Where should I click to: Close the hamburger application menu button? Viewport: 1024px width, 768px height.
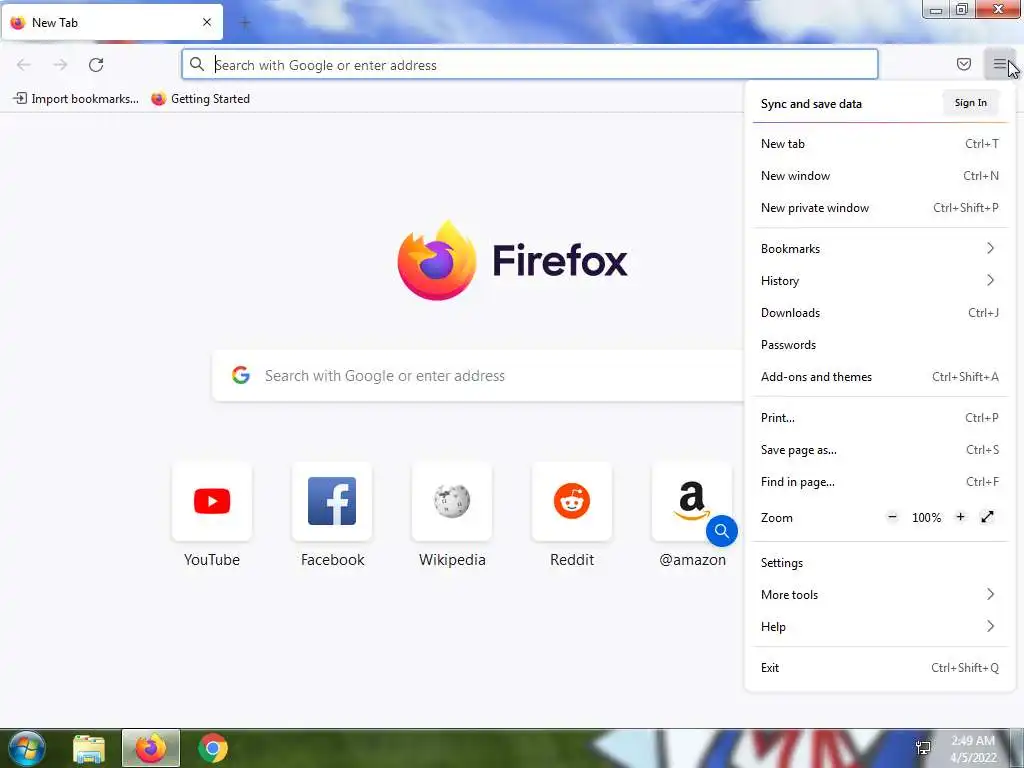tap(999, 64)
